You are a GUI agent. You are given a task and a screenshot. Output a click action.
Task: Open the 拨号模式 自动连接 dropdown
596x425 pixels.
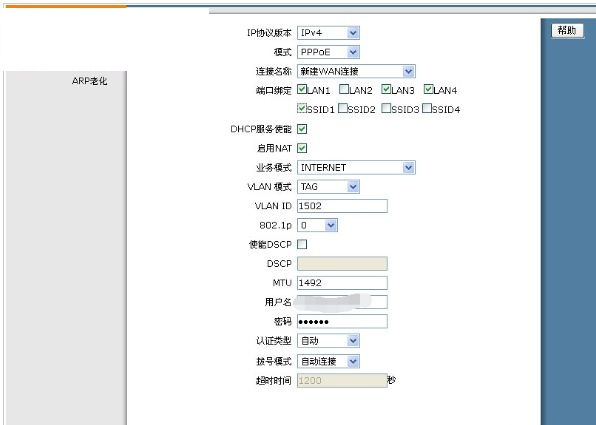point(328,361)
